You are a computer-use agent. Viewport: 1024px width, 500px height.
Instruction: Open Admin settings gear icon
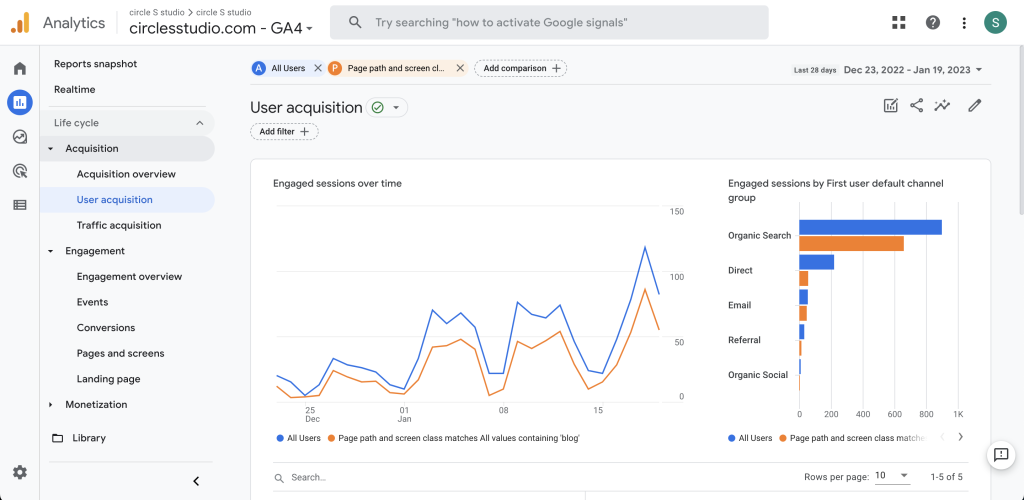point(20,472)
